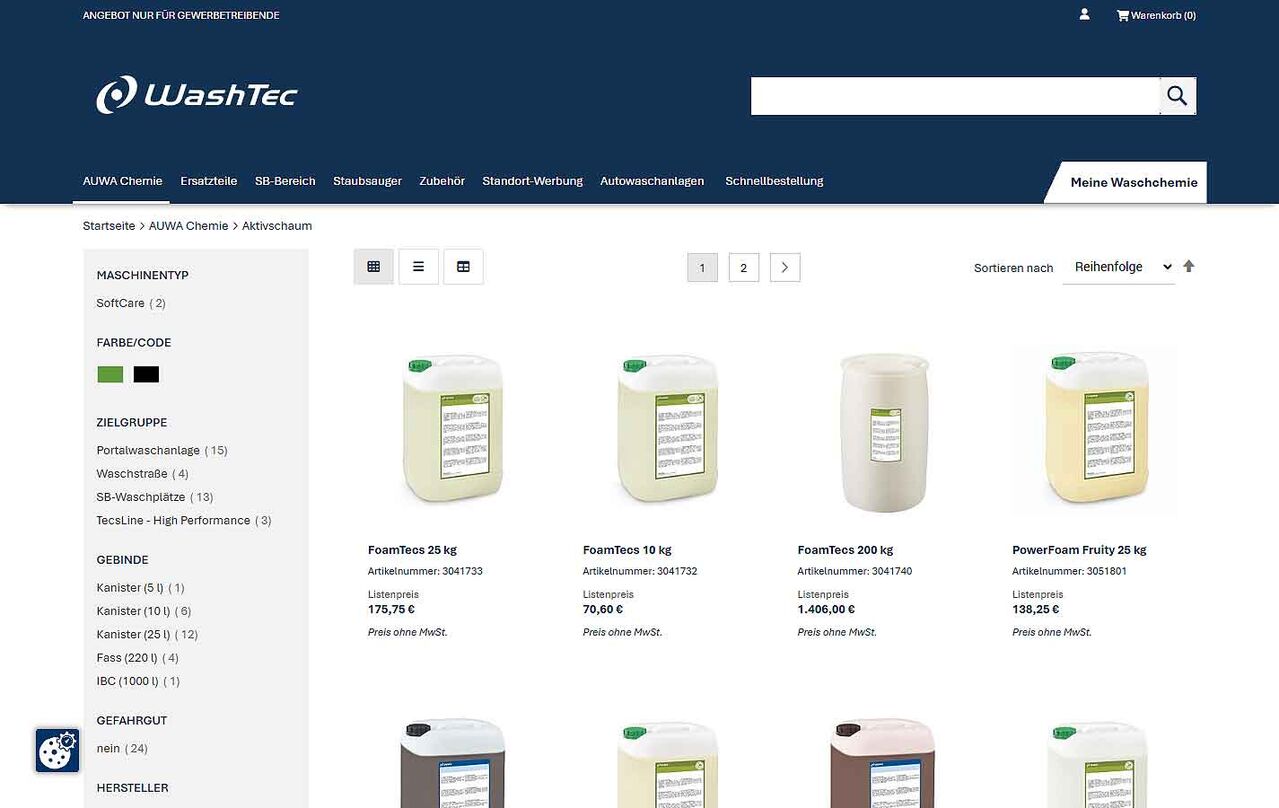Click the search magnifier icon
1279x808 pixels.
tap(1177, 96)
